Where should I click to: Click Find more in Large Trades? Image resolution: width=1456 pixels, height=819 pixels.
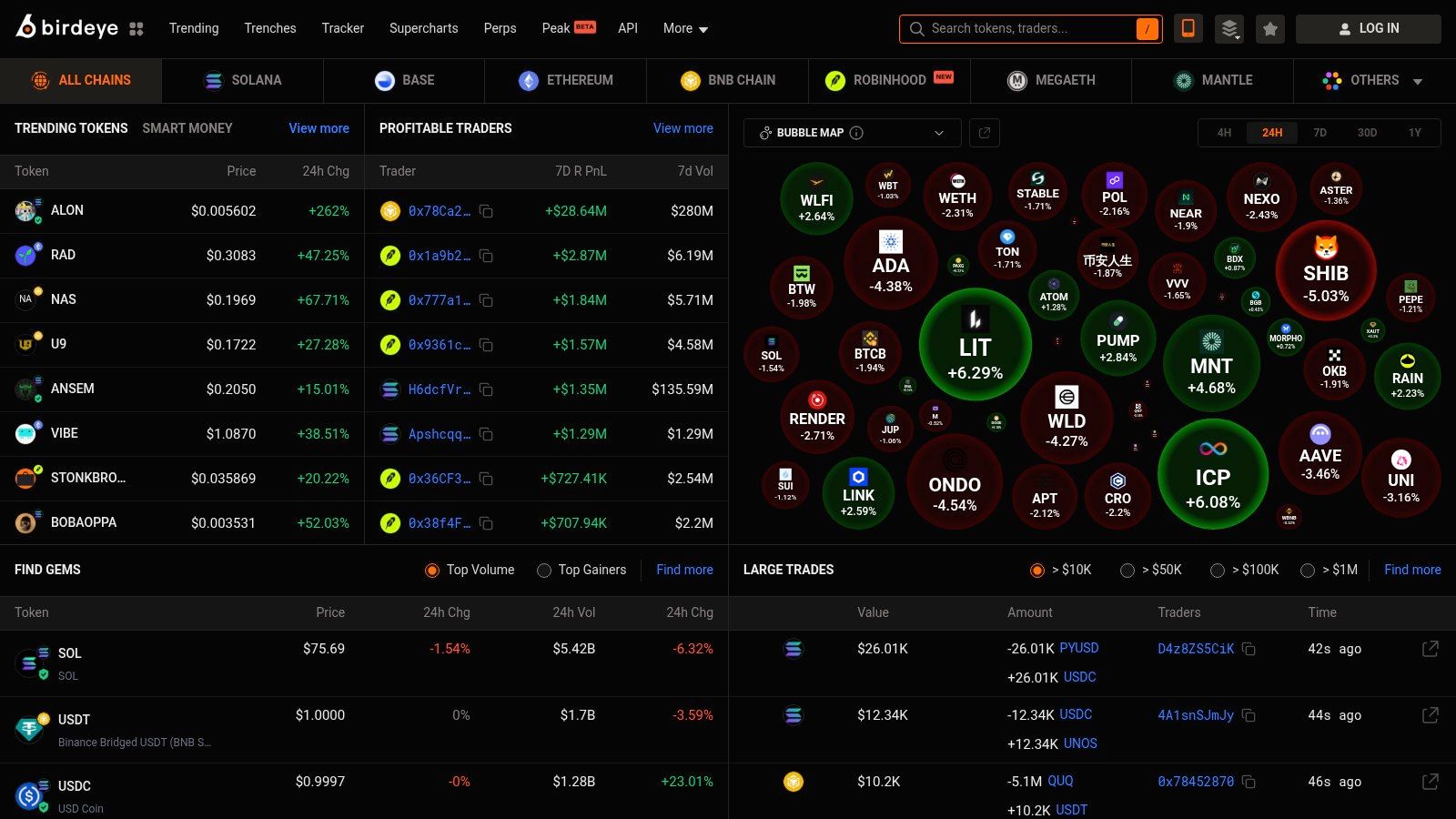click(x=1412, y=570)
